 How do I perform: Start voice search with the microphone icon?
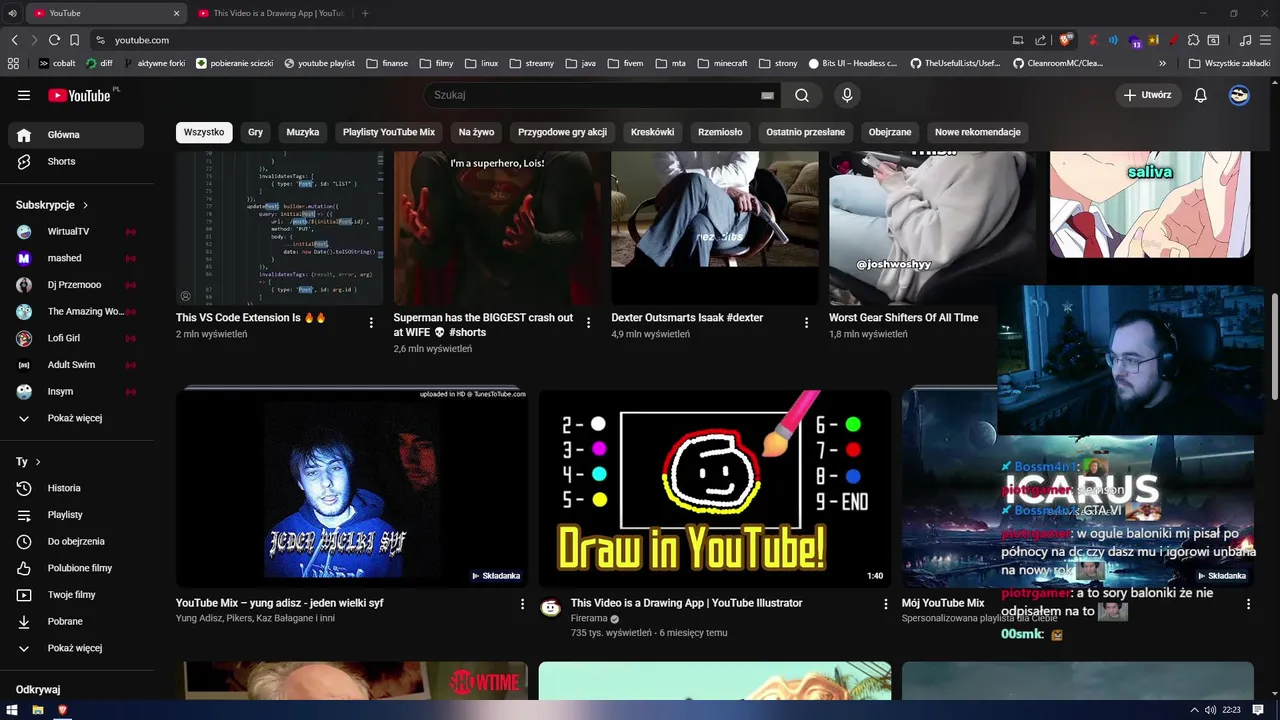point(847,95)
